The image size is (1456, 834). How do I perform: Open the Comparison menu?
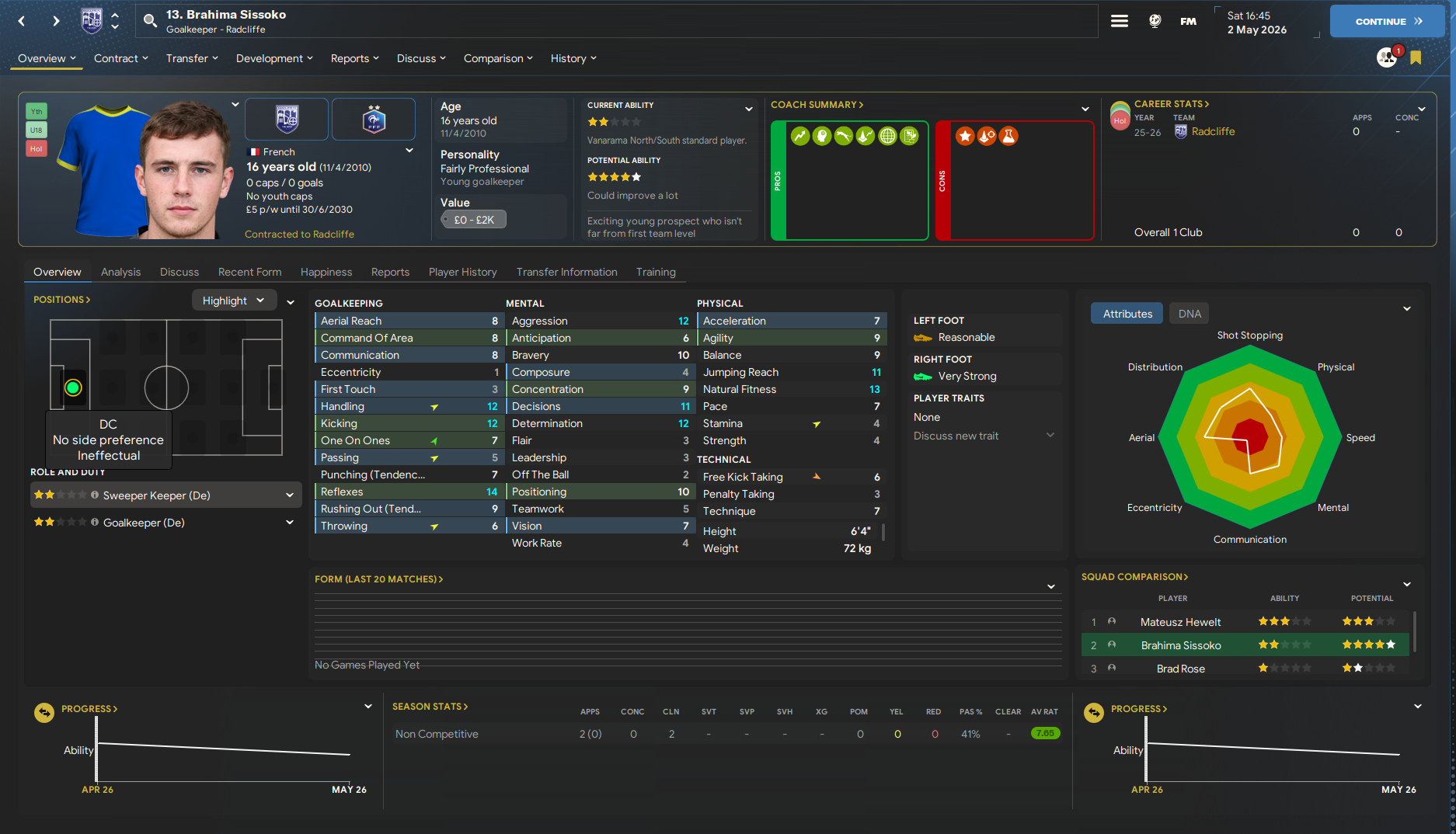[498, 58]
